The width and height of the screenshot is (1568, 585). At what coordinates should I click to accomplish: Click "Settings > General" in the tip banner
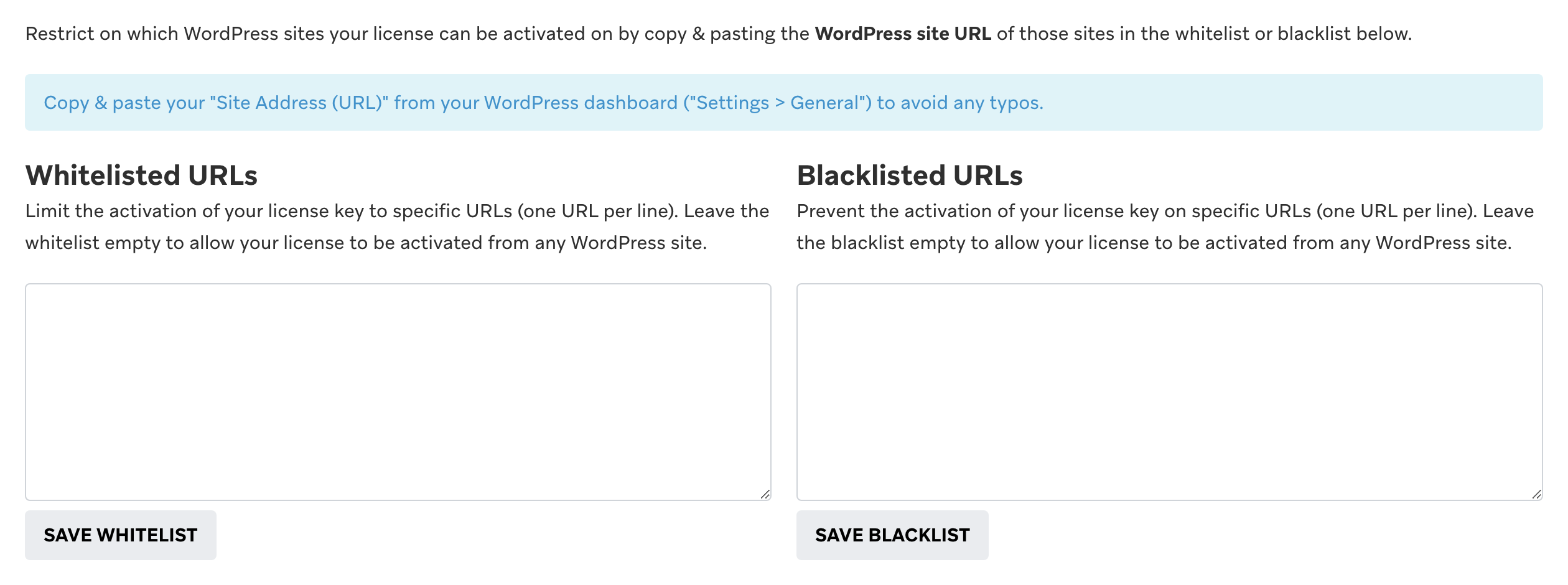coord(778,103)
